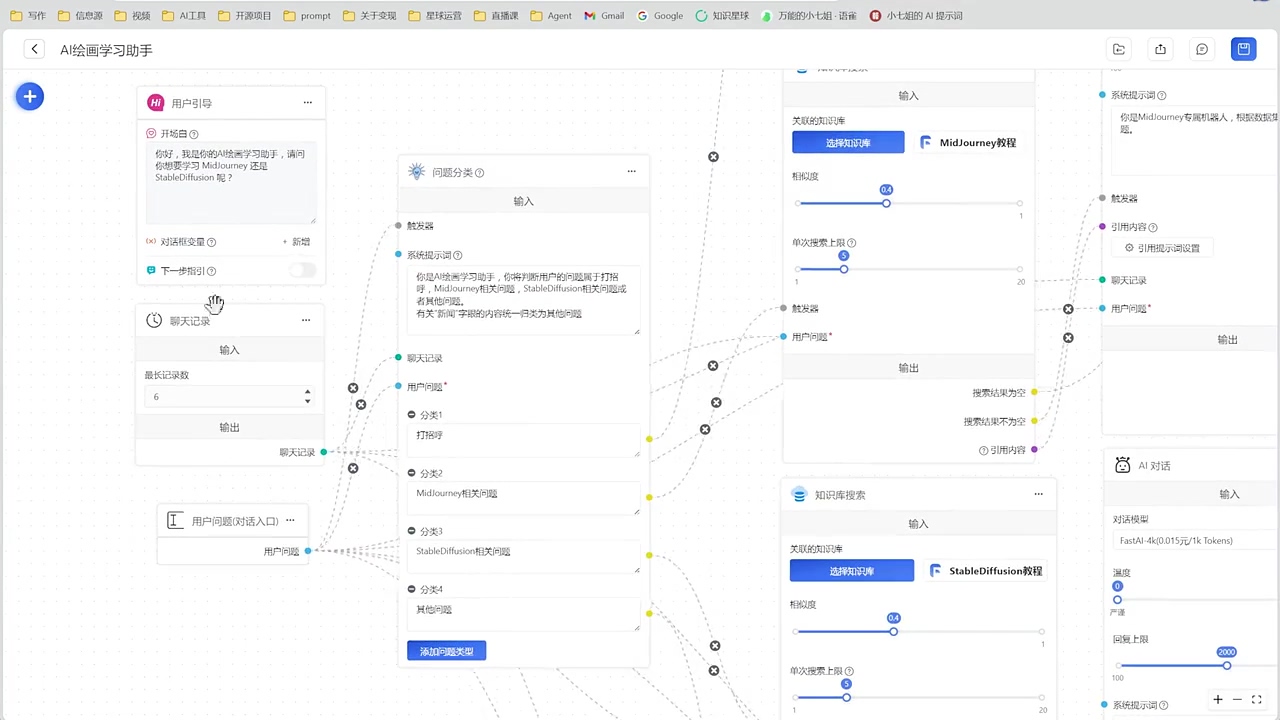Image resolution: width=1280 pixels, height=720 pixels.
Task: Click 选择知识库 button beside MidJourney教程
Action: (848, 143)
